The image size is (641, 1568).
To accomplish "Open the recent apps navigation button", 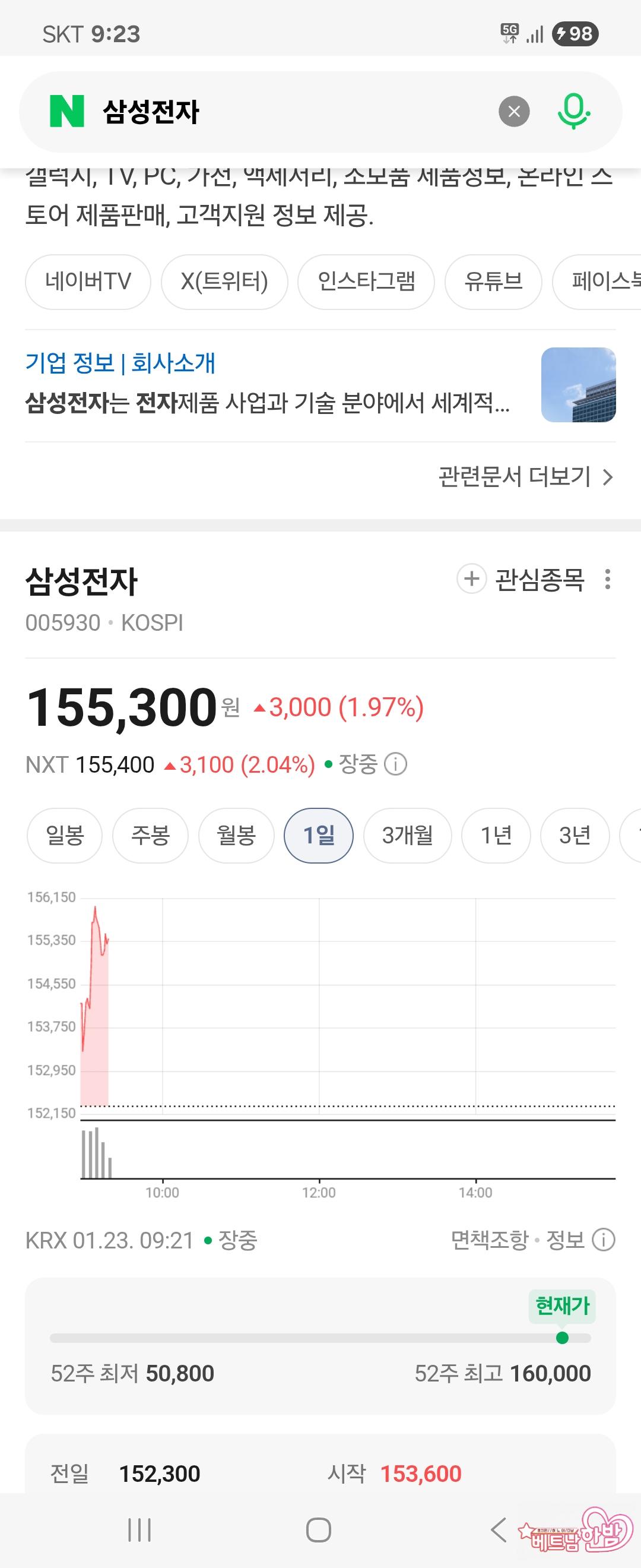I will [139, 1529].
